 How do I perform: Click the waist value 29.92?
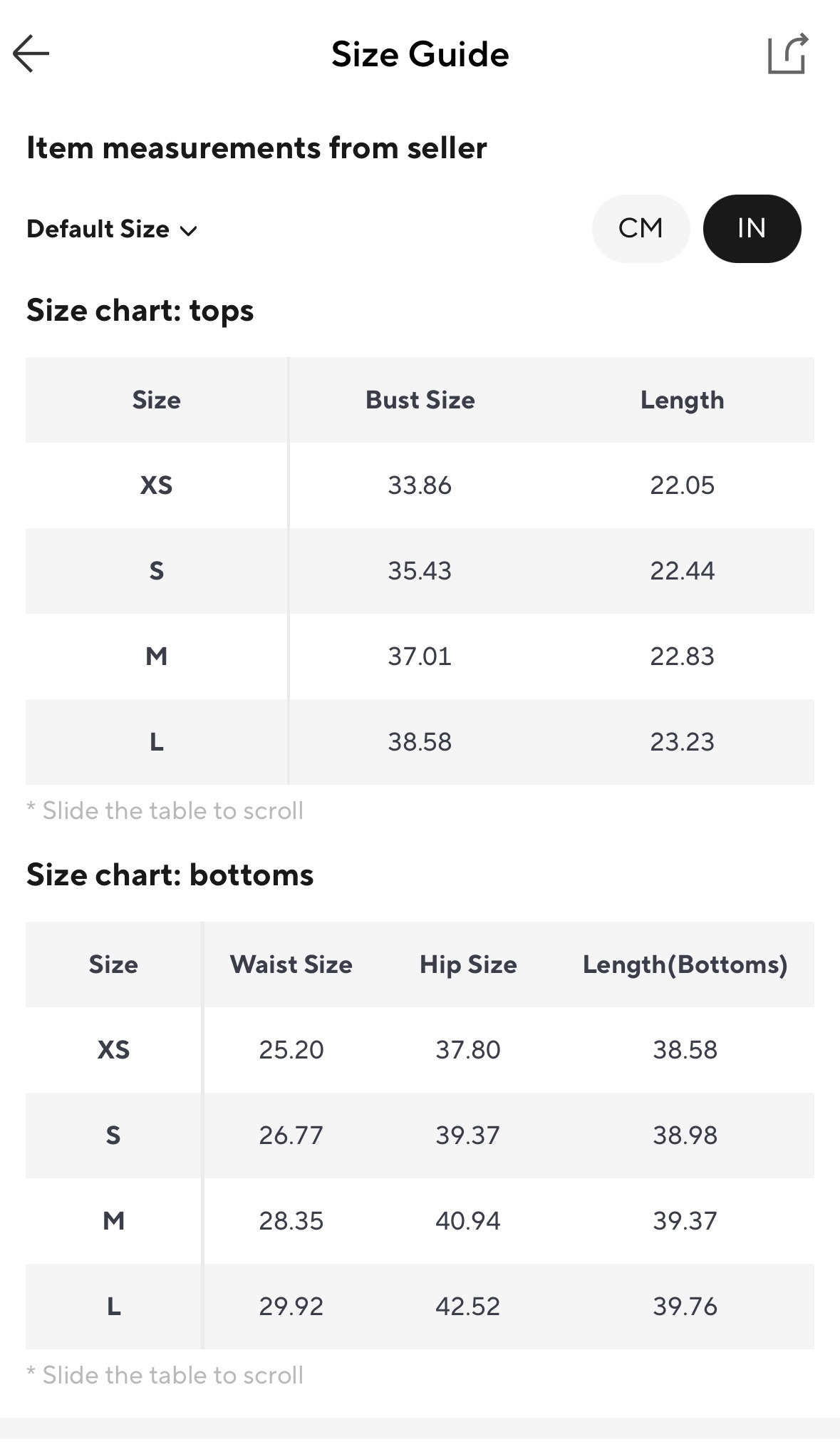(291, 1307)
